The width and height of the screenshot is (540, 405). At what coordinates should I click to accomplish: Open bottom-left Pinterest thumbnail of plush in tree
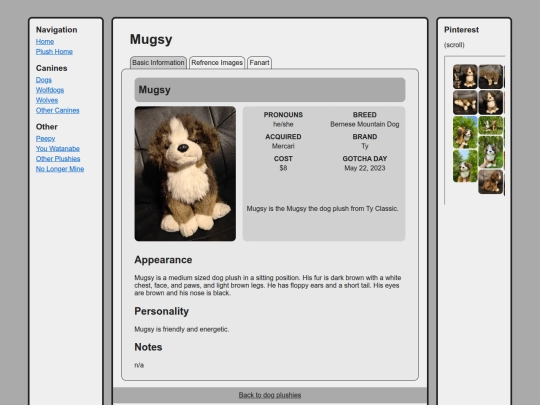pos(465,166)
